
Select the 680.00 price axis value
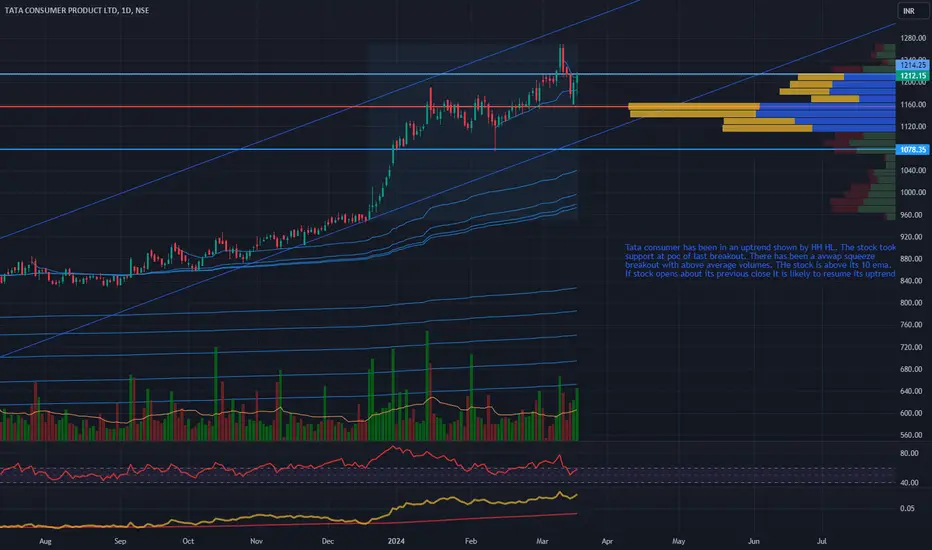(x=913, y=369)
